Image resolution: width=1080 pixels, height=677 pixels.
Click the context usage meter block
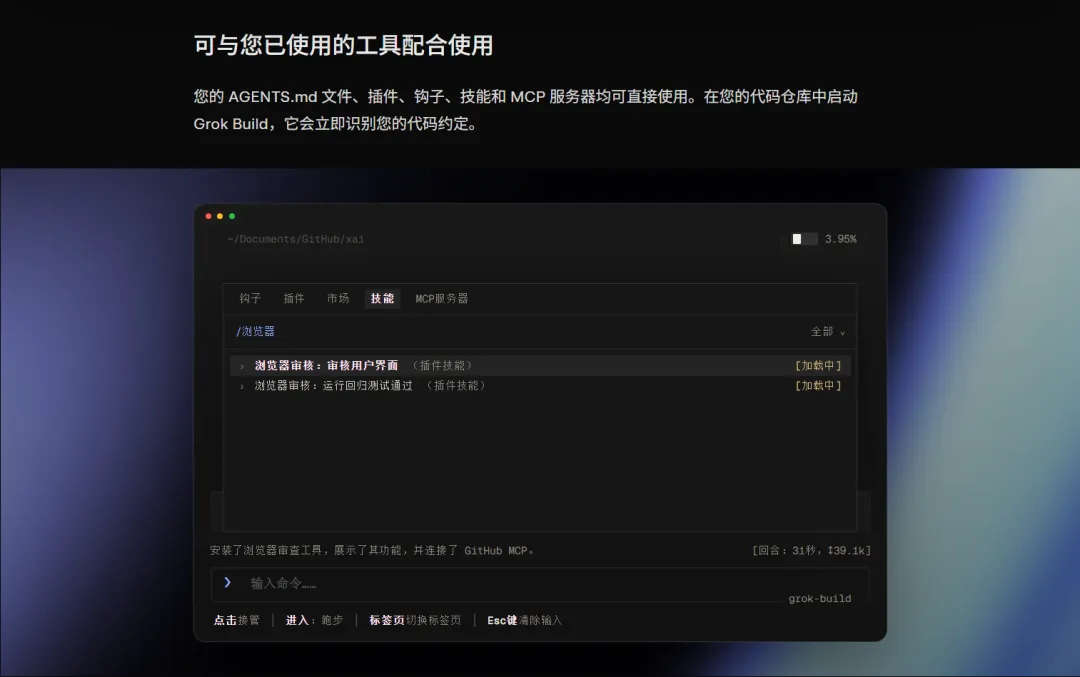click(x=804, y=239)
